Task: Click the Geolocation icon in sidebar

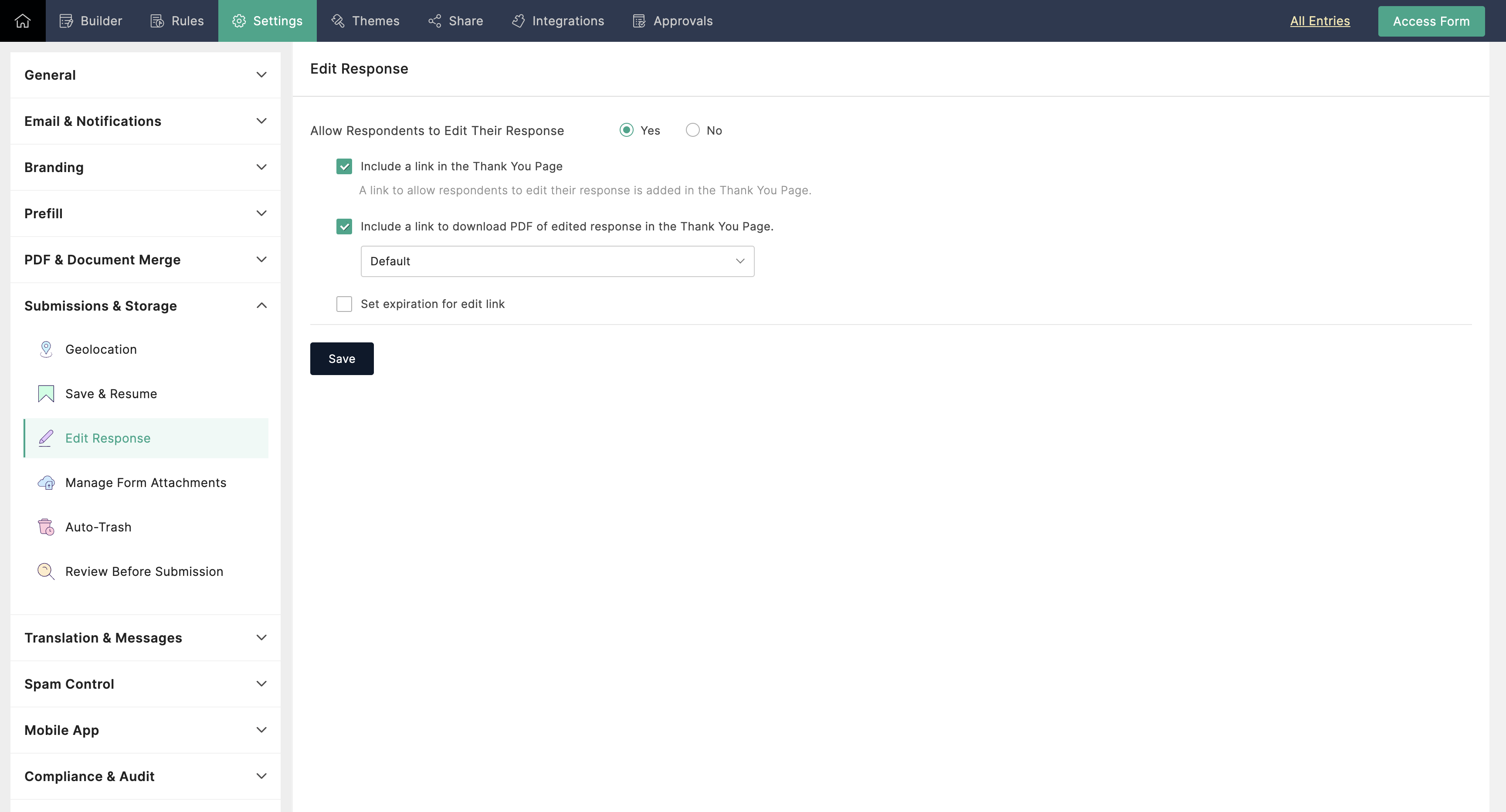Action: point(46,348)
